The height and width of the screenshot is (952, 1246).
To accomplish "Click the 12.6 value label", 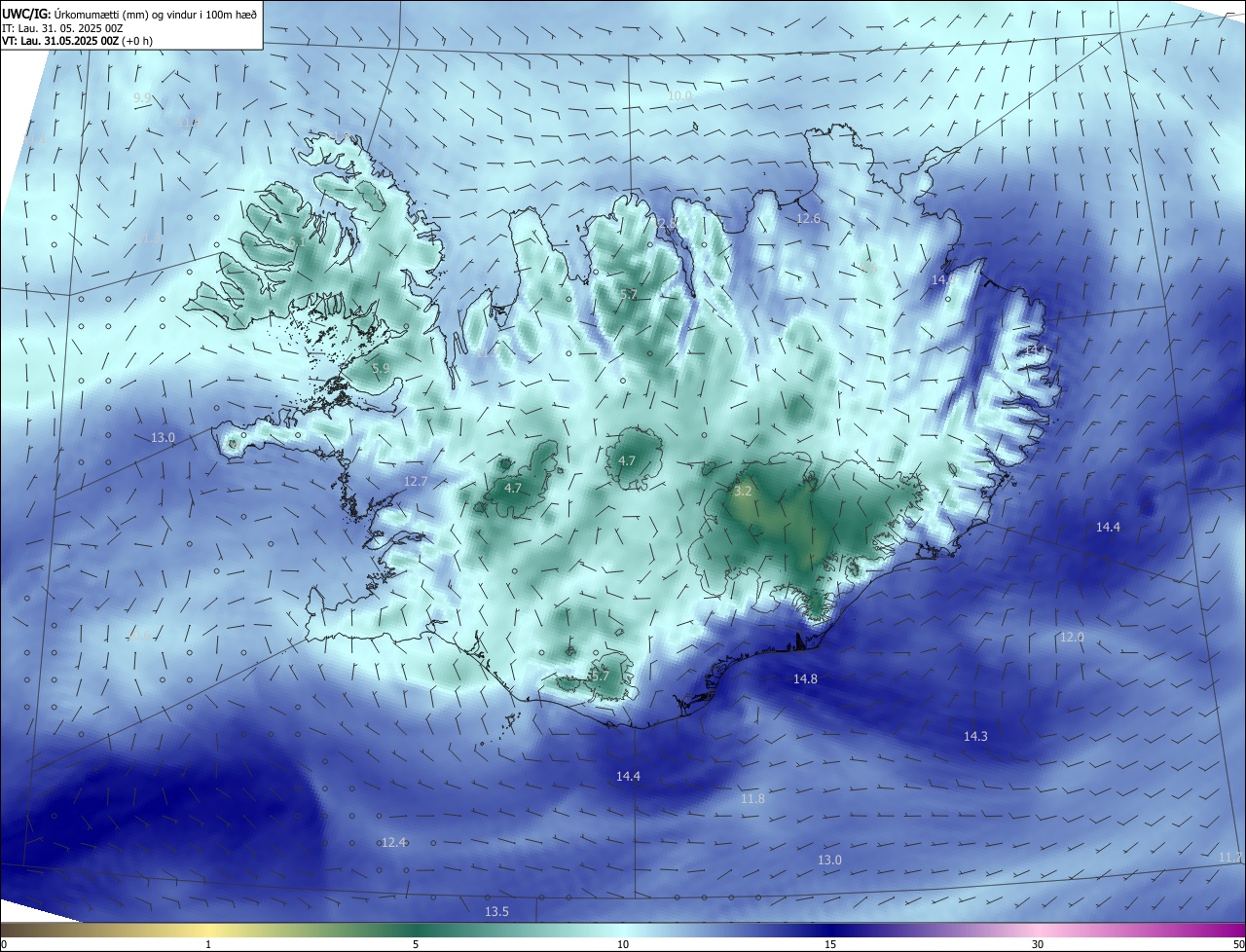I will coord(809,219).
